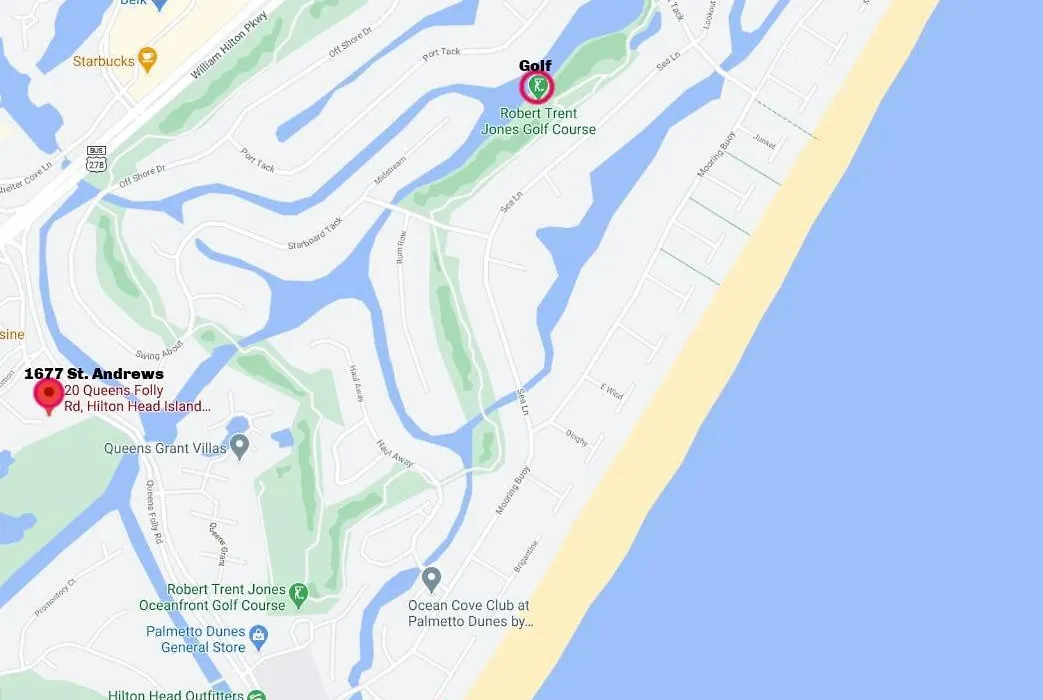The width and height of the screenshot is (1043, 700).
Task: Click the 20 Queens Folly Rd address text
Action: click(x=137, y=398)
